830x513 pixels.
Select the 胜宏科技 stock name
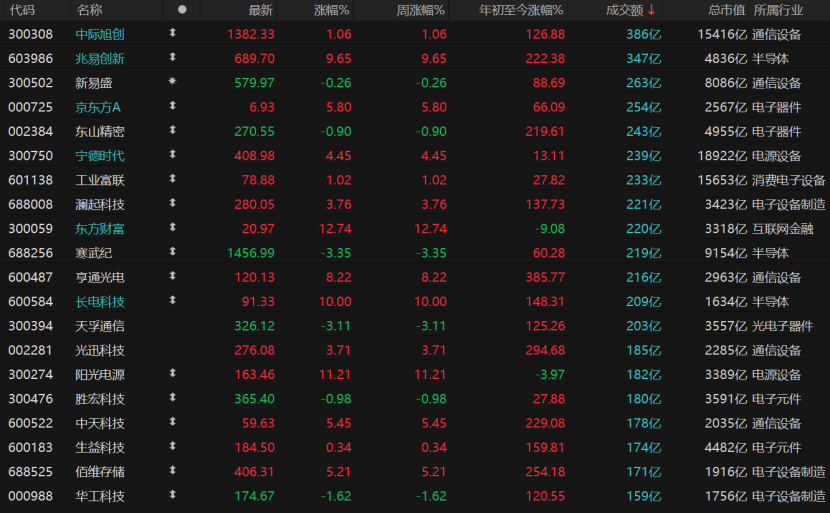(100, 399)
